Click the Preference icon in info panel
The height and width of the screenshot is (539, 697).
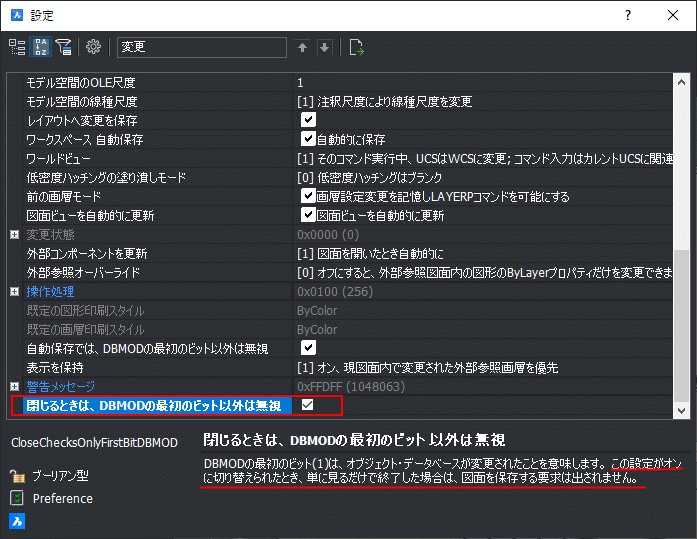tap(17, 498)
